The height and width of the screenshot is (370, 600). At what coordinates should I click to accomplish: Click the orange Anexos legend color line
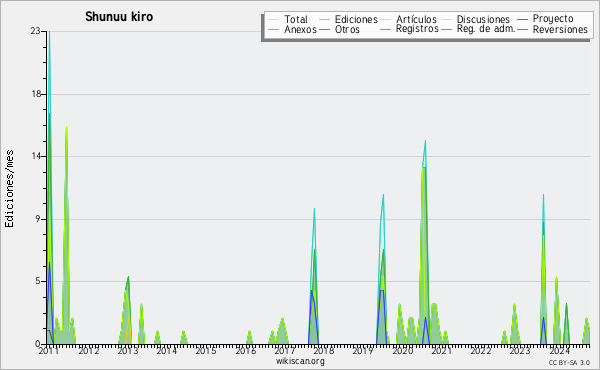[x=273, y=29]
